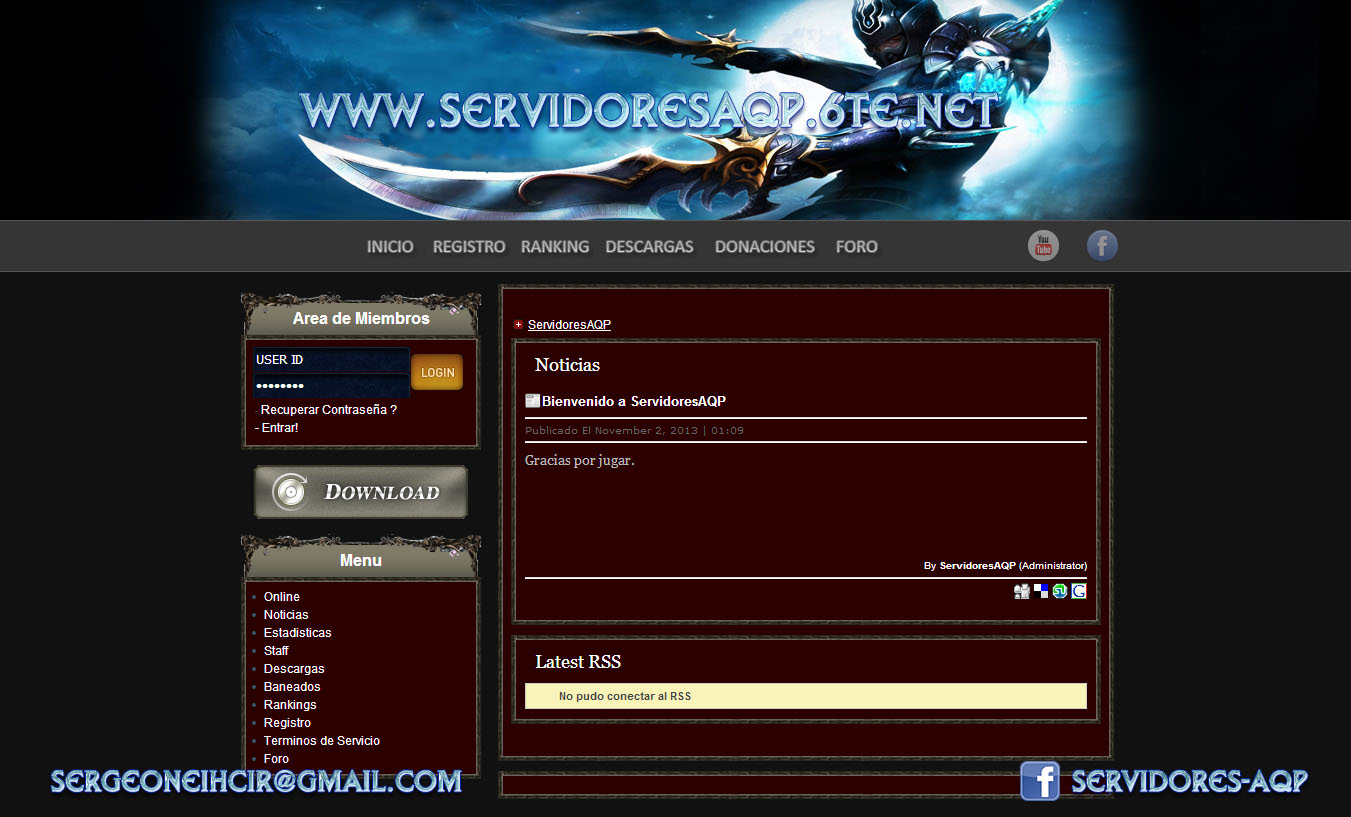Open Descargas in the side menu
This screenshot has width=1351, height=817.
point(294,669)
